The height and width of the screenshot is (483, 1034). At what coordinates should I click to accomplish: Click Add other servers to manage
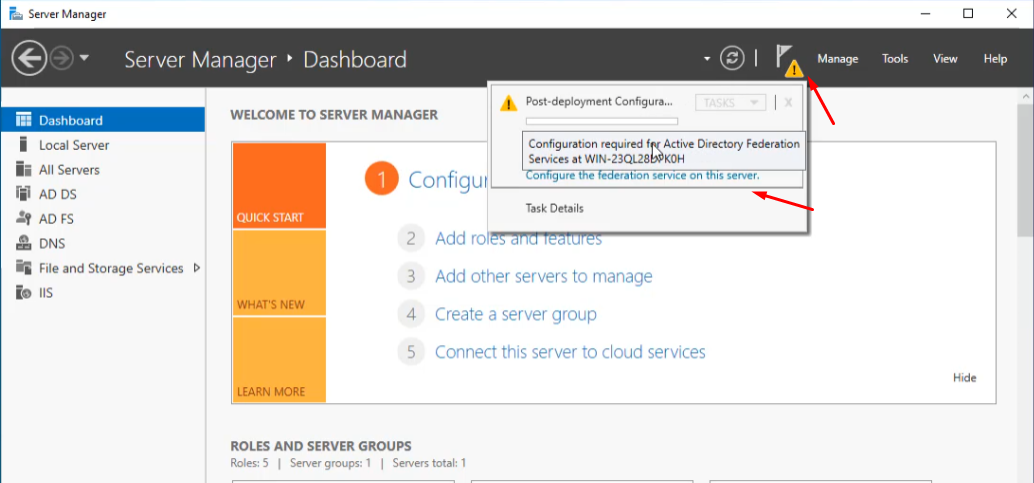pos(543,276)
